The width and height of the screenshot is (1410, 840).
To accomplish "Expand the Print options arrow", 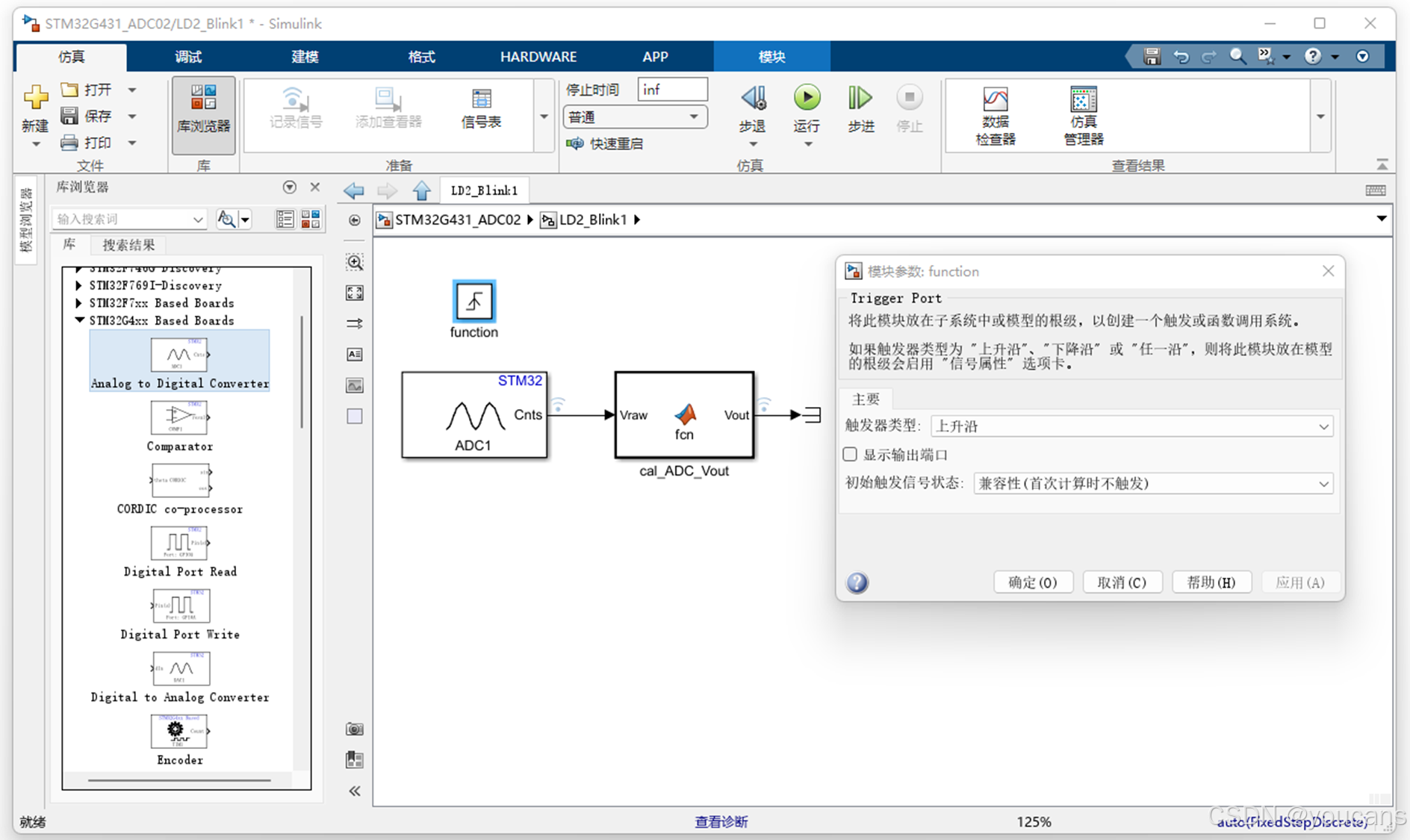I will coord(132,142).
